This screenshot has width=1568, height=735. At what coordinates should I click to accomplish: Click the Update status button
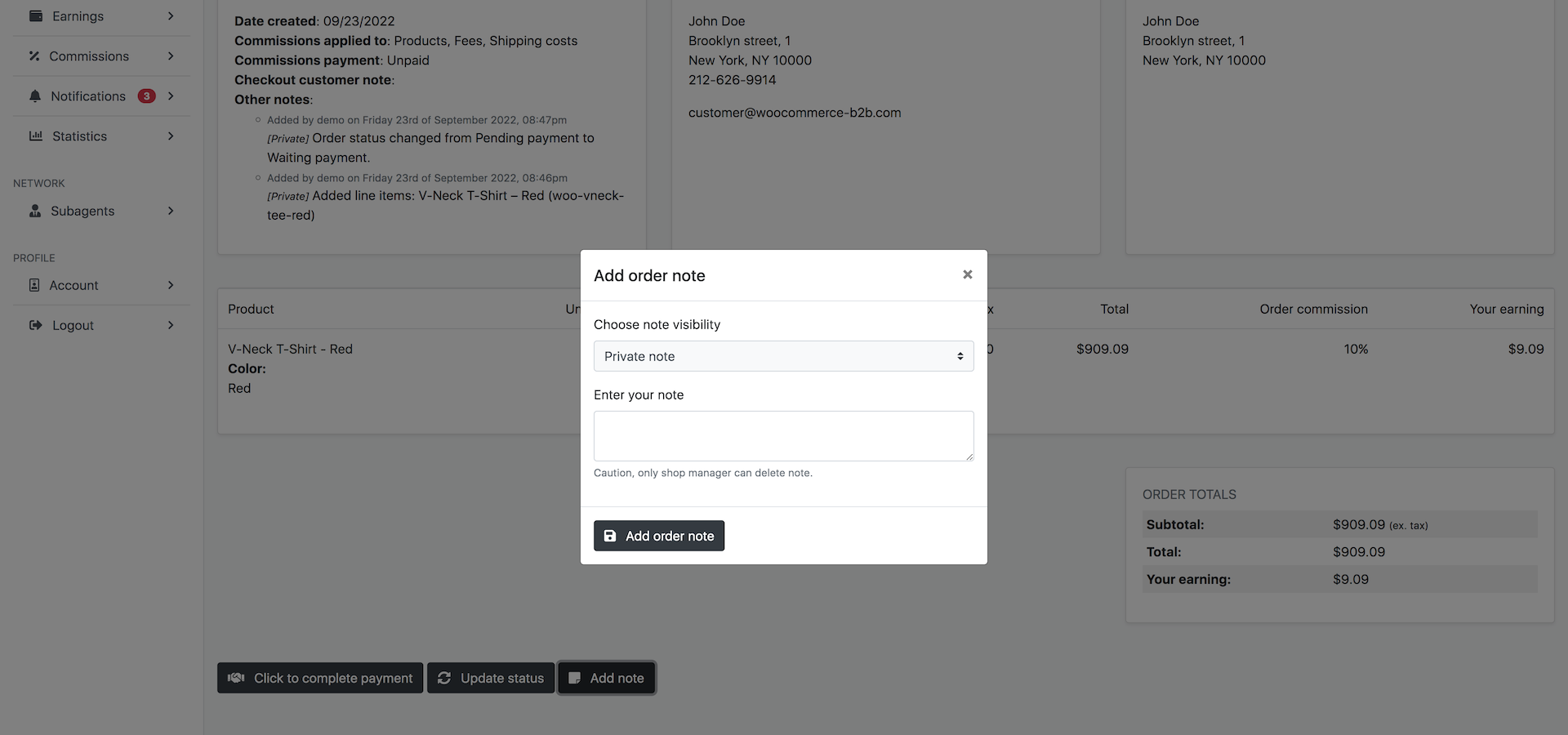491,678
